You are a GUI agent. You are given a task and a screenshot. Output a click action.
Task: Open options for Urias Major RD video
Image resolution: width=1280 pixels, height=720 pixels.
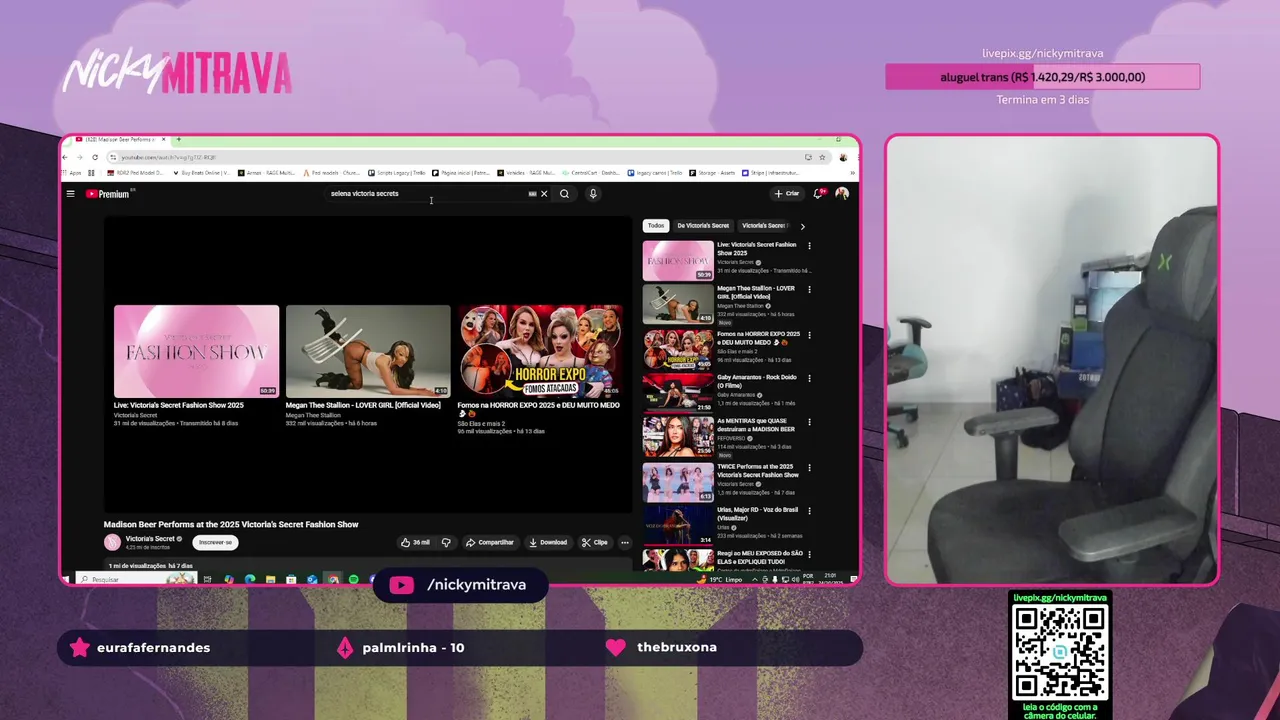(809, 512)
